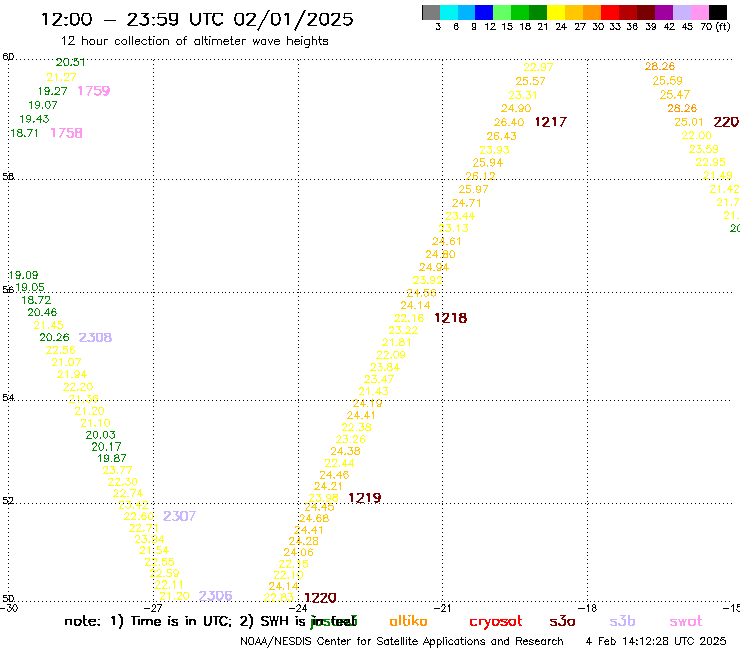This screenshot has width=740, height=650.
Task: Click the wave height value 26.40
Action: tap(509, 122)
